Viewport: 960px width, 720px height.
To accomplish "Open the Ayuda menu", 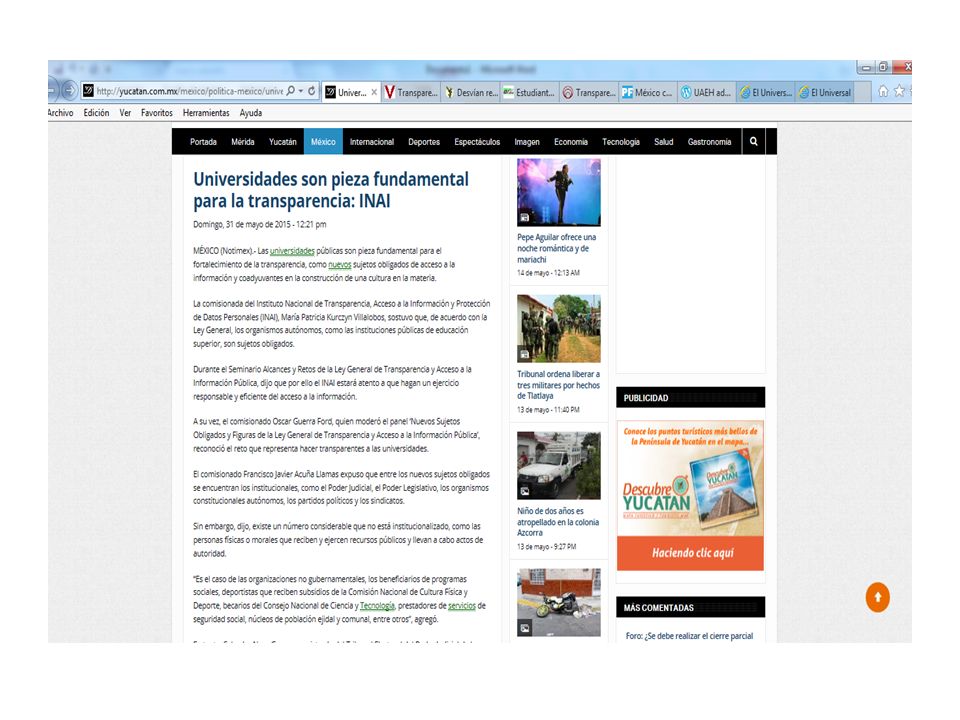I will pyautogui.click(x=250, y=113).
